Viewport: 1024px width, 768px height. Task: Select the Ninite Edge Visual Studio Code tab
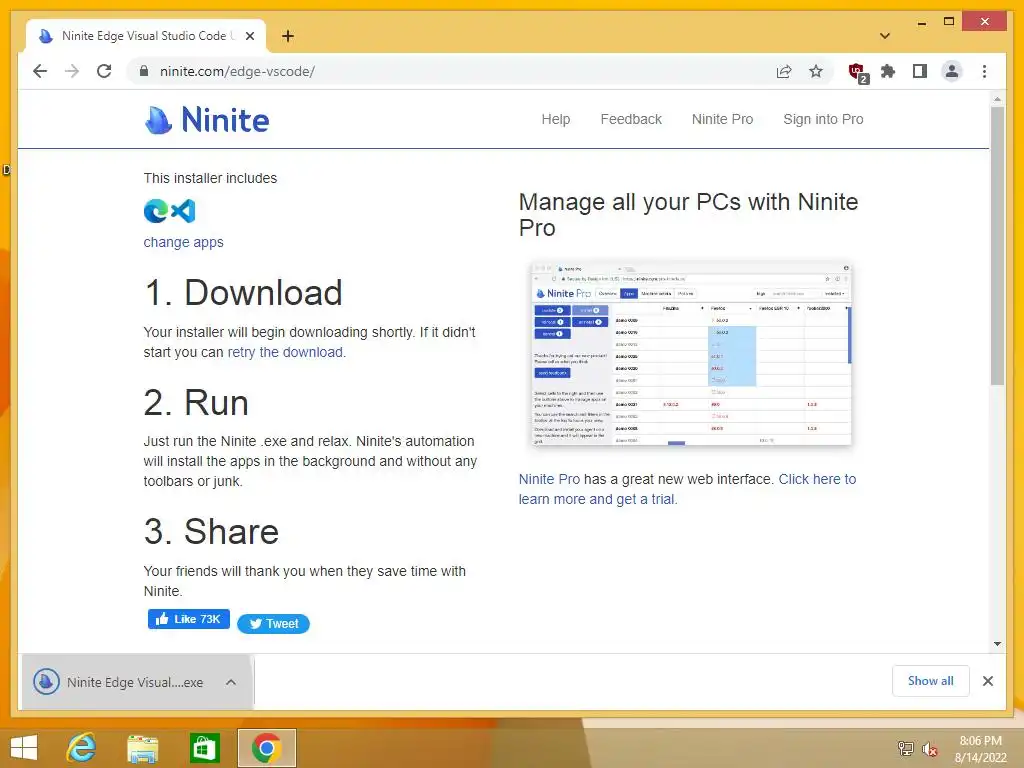146,36
